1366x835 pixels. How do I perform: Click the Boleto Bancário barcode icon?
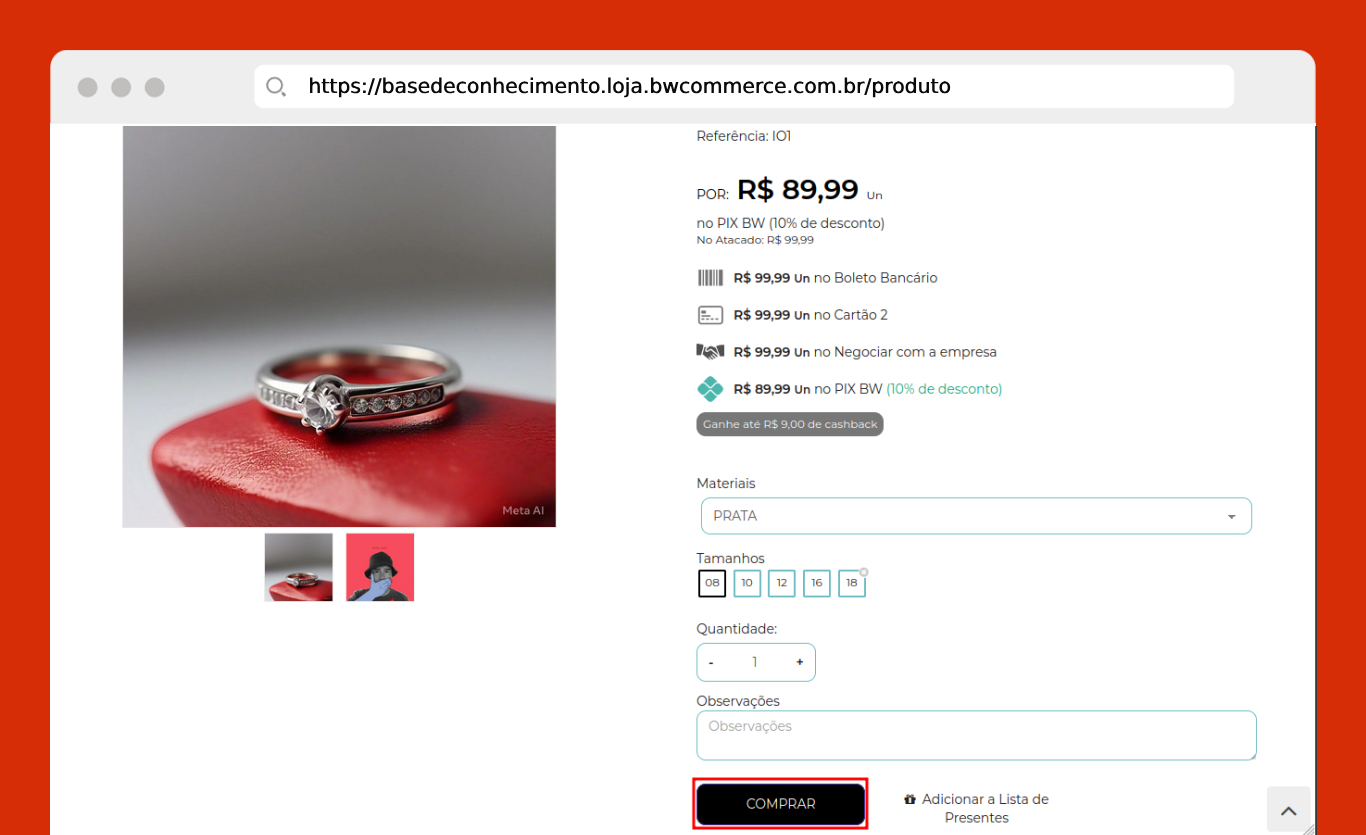tap(710, 278)
